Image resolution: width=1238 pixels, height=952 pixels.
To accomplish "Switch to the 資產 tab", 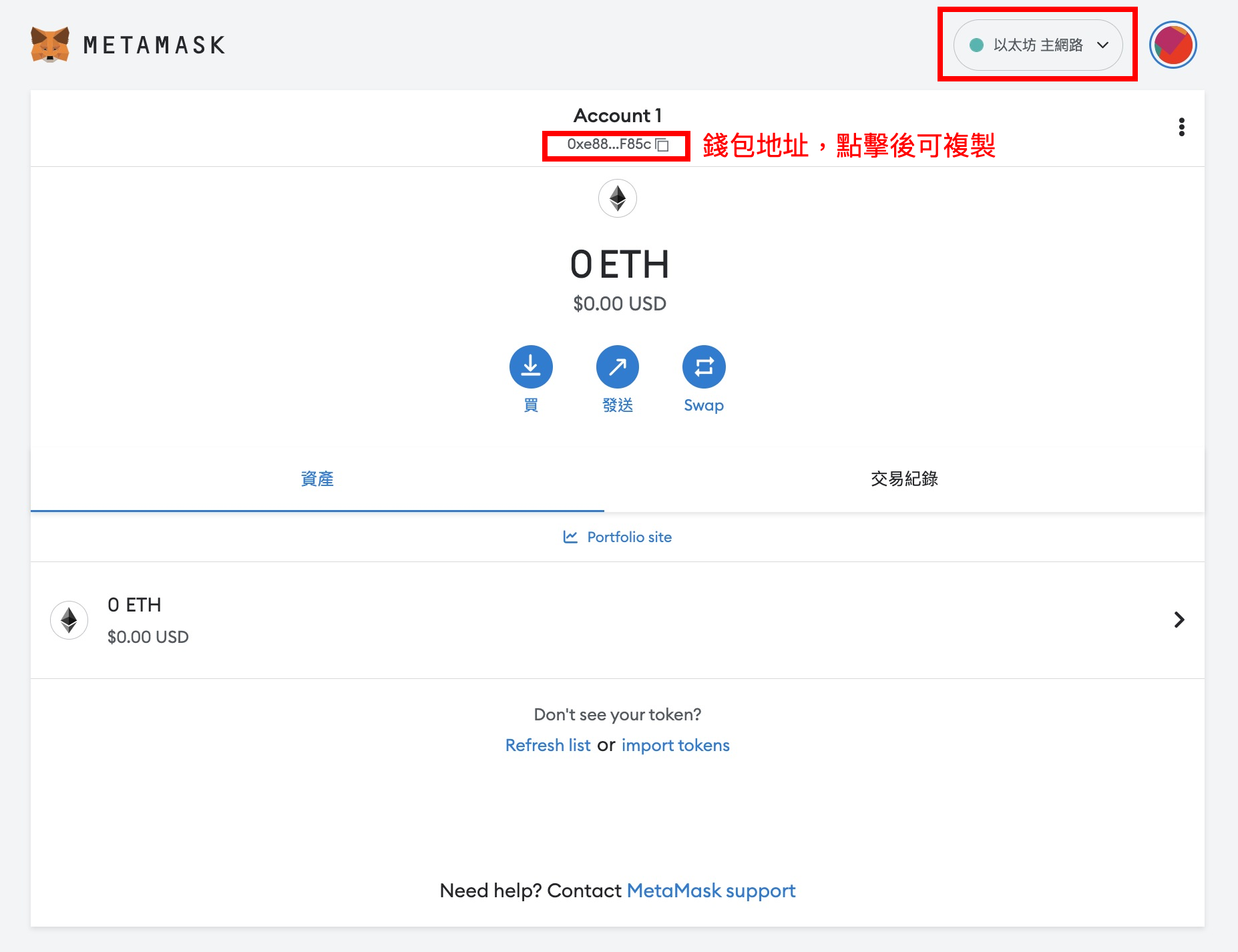I will coord(317,479).
